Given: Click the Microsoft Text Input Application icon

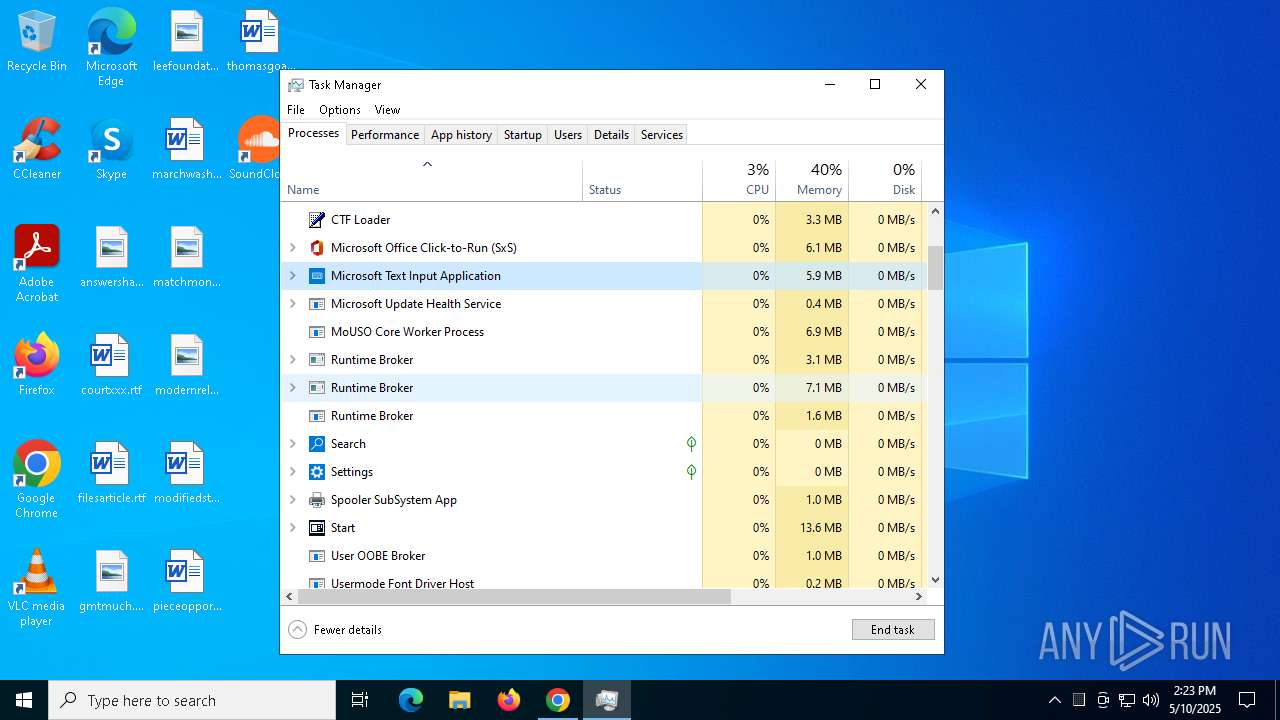Looking at the screenshot, I should point(317,275).
